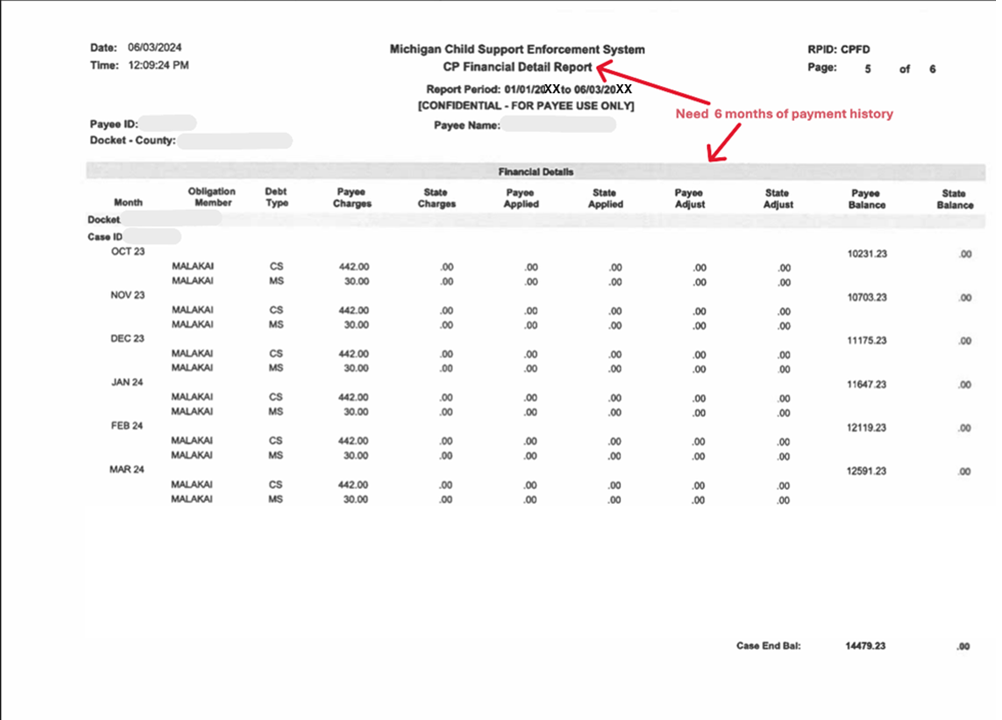
Task: Select the "CONFIDENTIAL - FOR PAYEE USE ONLY" notice
Action: (x=526, y=106)
